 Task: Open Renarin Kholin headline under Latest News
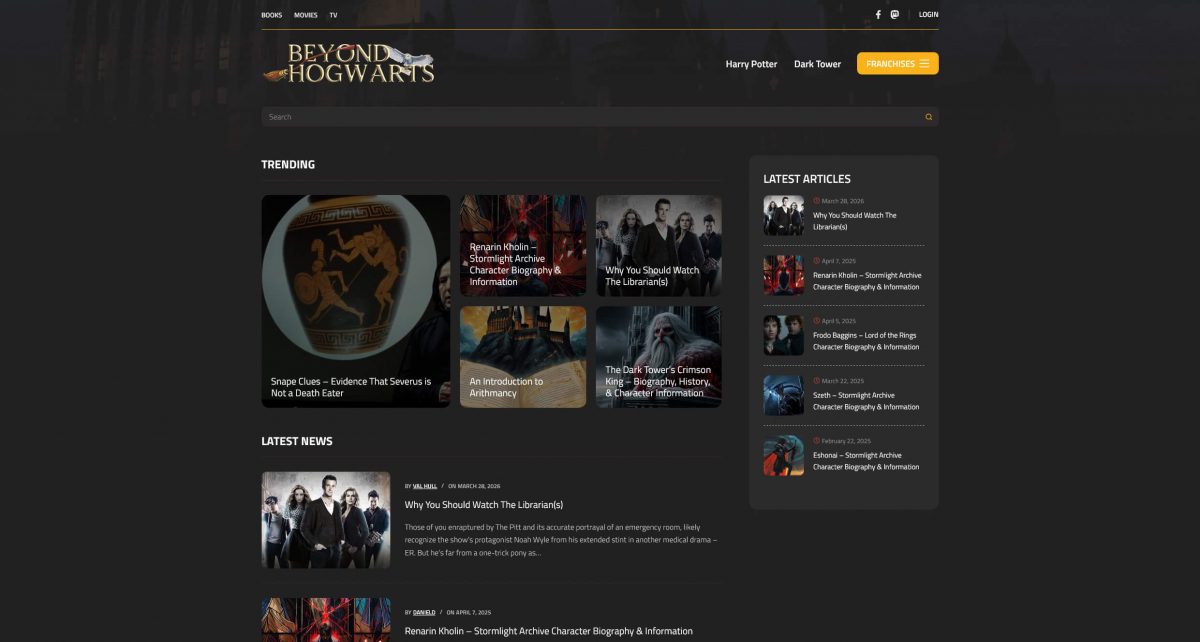point(549,631)
